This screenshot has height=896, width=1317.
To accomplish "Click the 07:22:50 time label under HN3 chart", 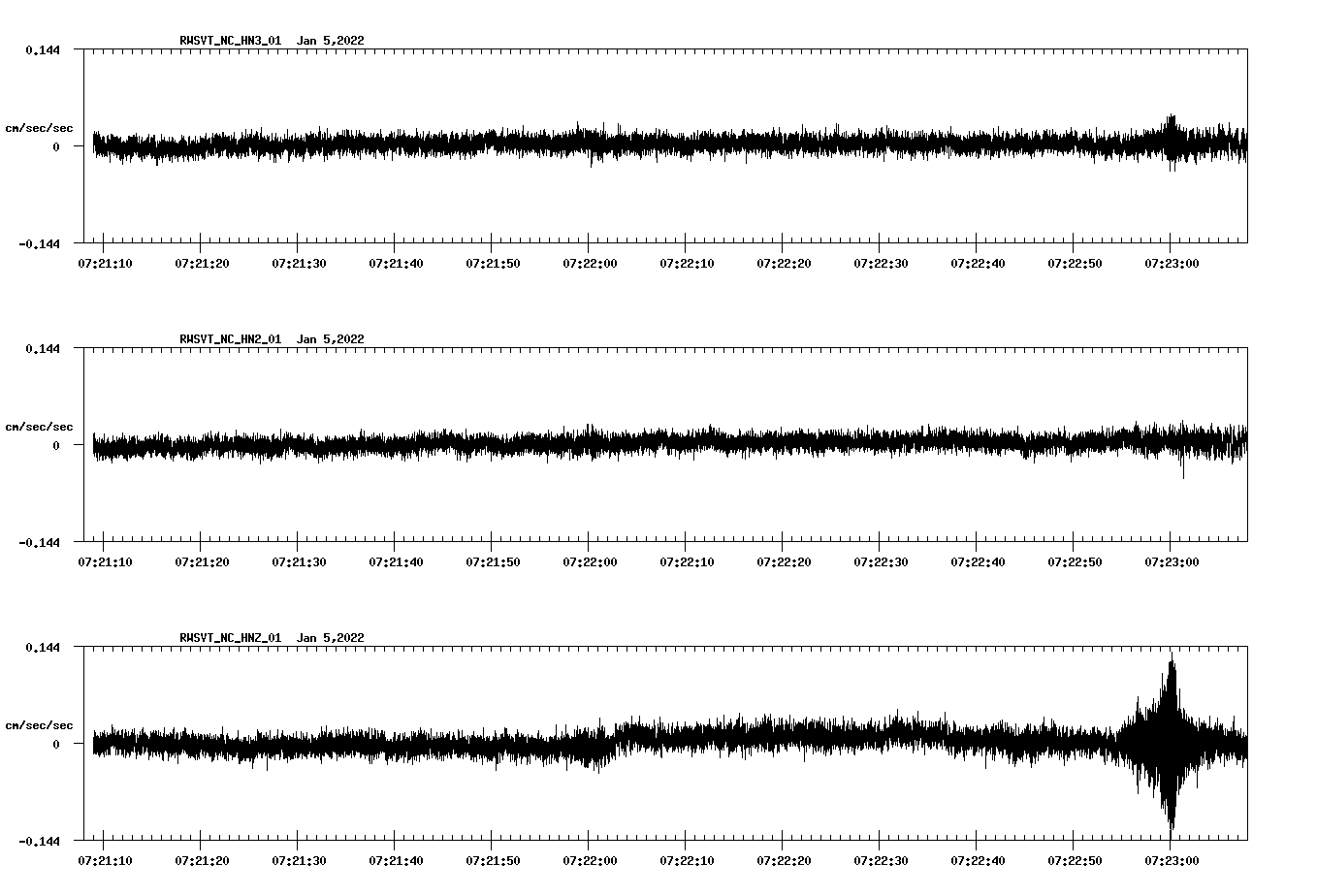I will click(x=1075, y=263).
